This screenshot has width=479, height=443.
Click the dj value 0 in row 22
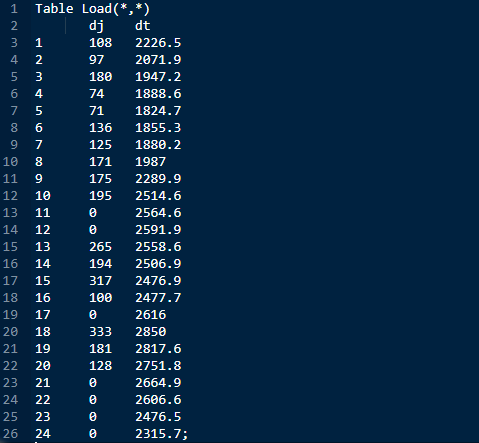93,400
